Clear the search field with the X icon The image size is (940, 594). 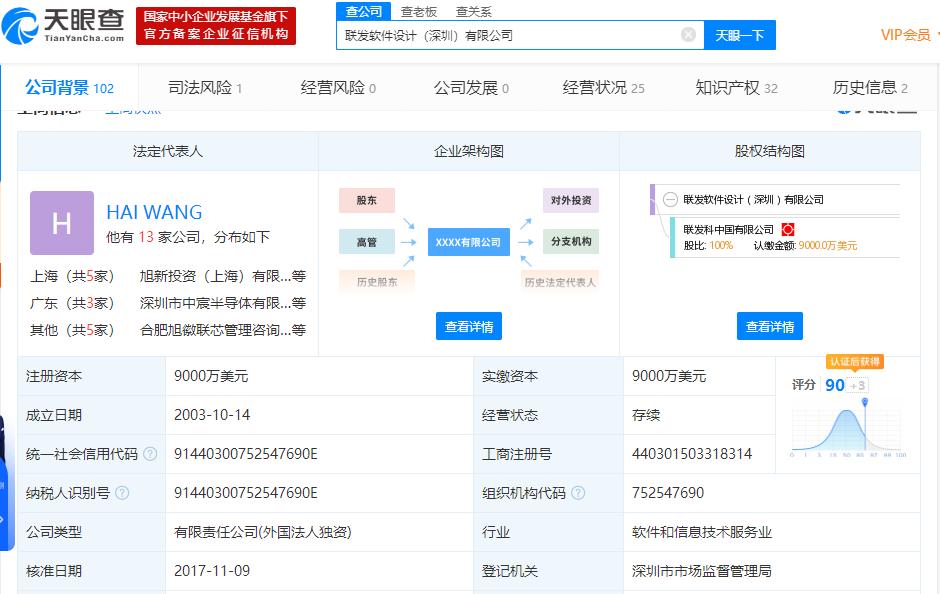[x=689, y=35]
